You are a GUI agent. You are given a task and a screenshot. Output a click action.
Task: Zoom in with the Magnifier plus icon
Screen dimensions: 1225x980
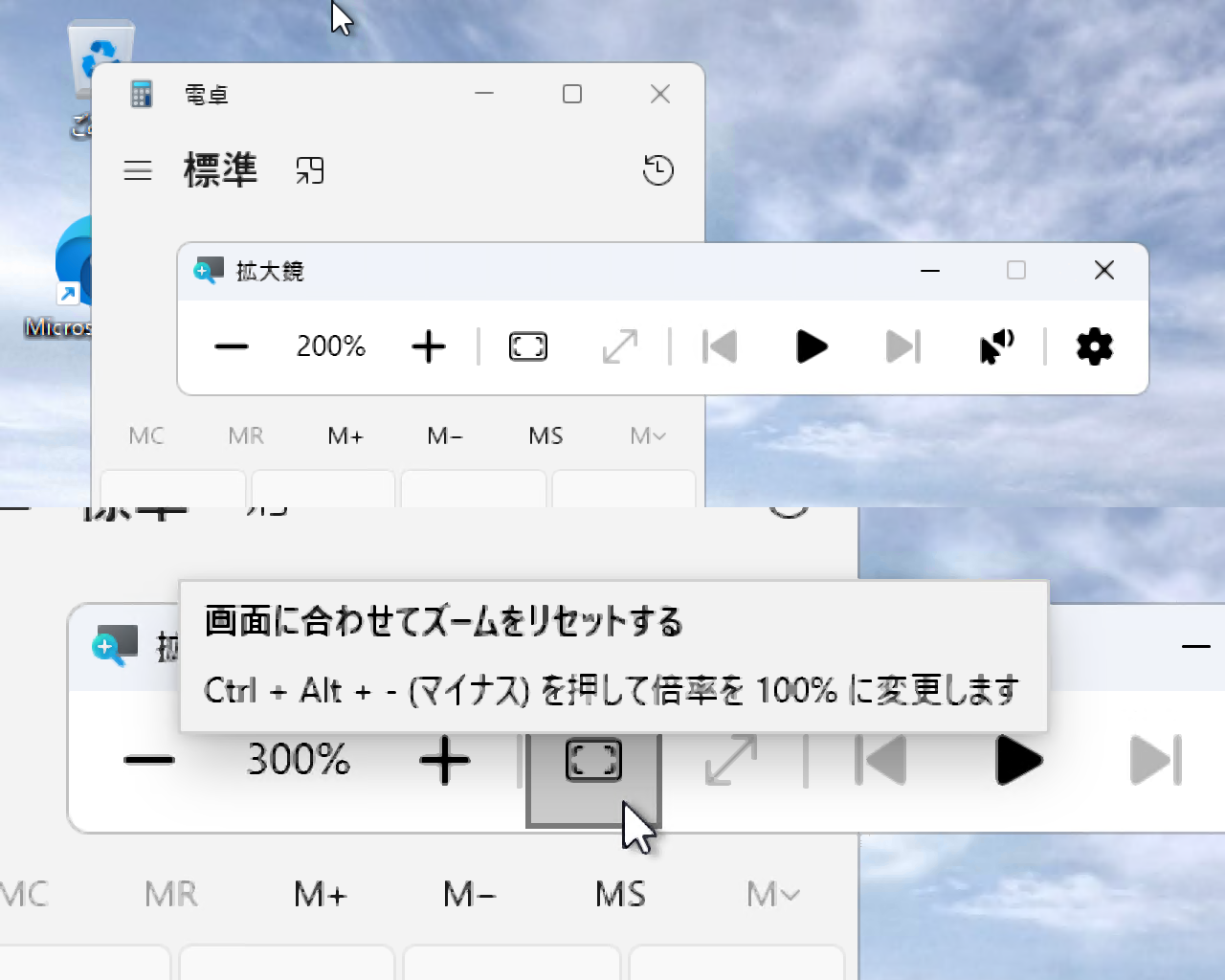tap(428, 346)
